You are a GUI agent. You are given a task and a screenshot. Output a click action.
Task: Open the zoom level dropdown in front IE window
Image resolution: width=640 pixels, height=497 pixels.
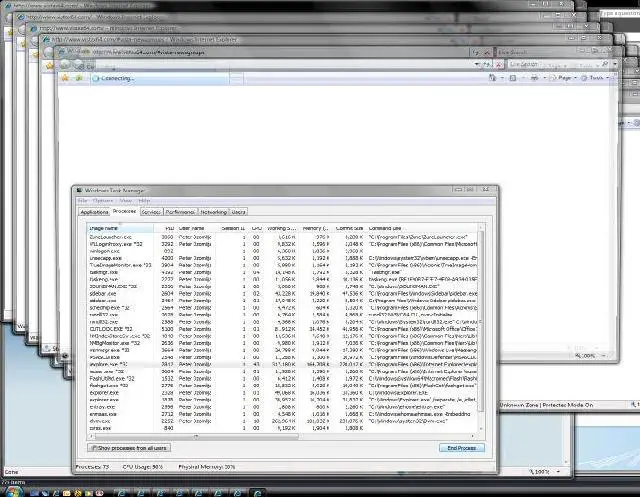(604, 356)
